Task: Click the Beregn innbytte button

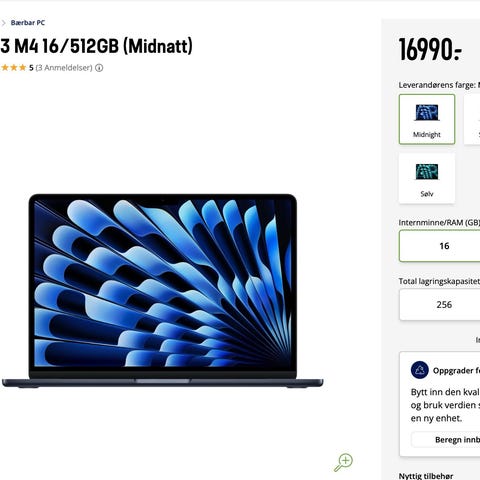Action: [446, 440]
